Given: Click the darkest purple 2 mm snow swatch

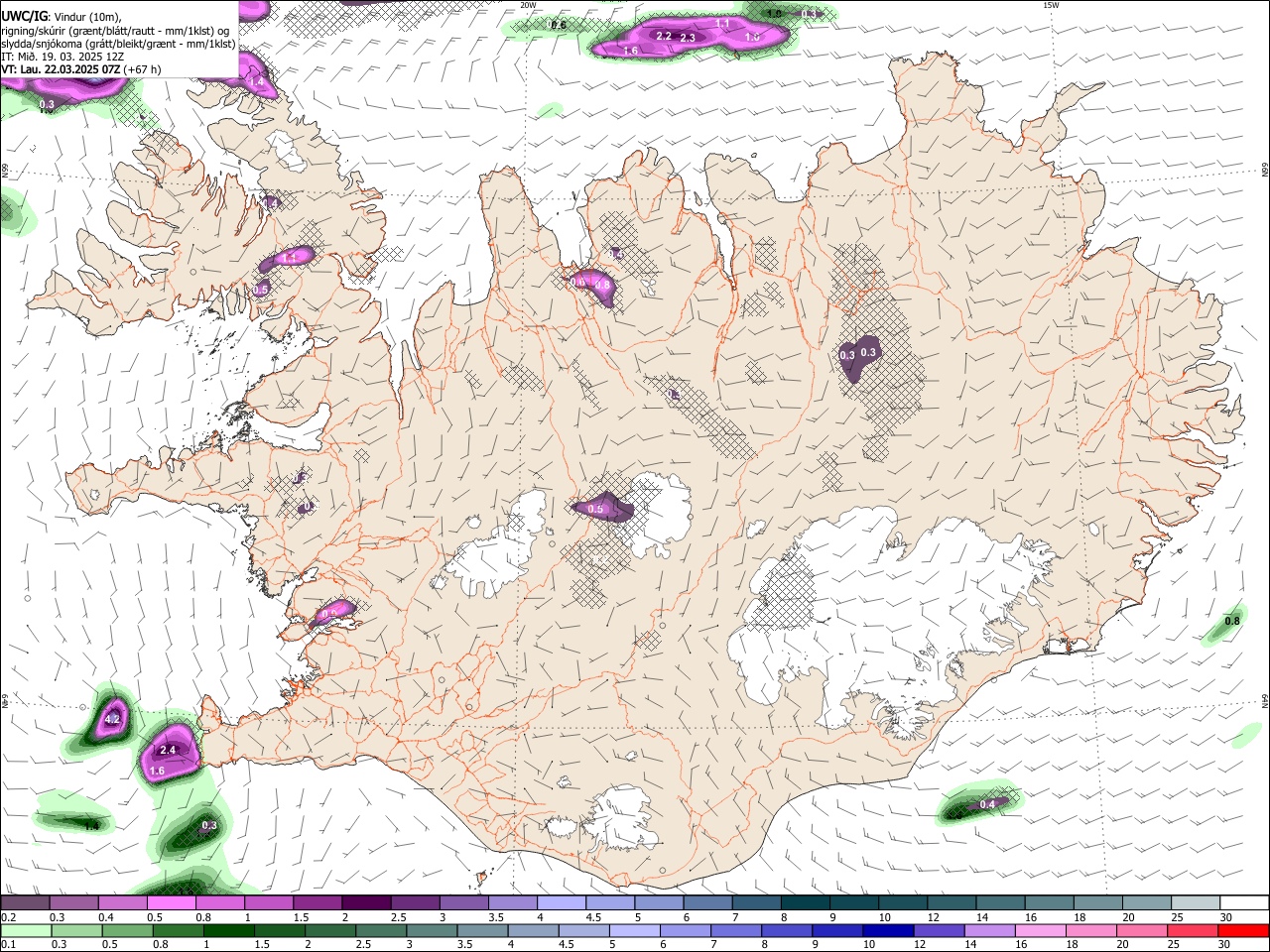Looking at the screenshot, I should pos(366,902).
